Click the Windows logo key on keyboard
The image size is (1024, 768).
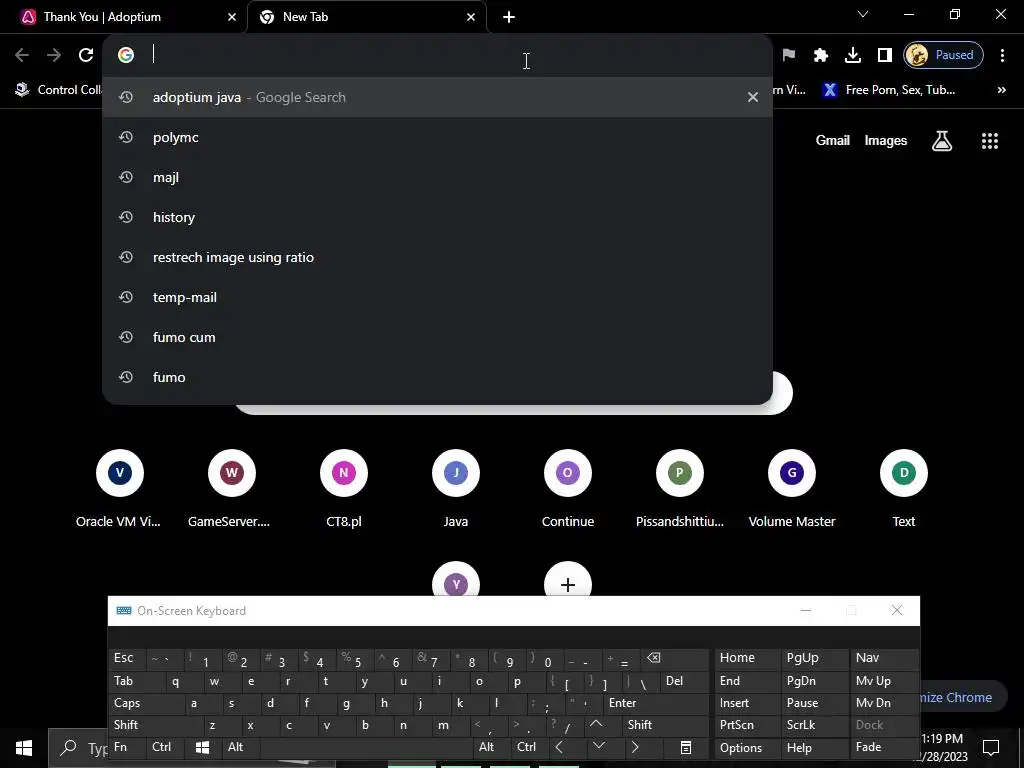click(203, 747)
